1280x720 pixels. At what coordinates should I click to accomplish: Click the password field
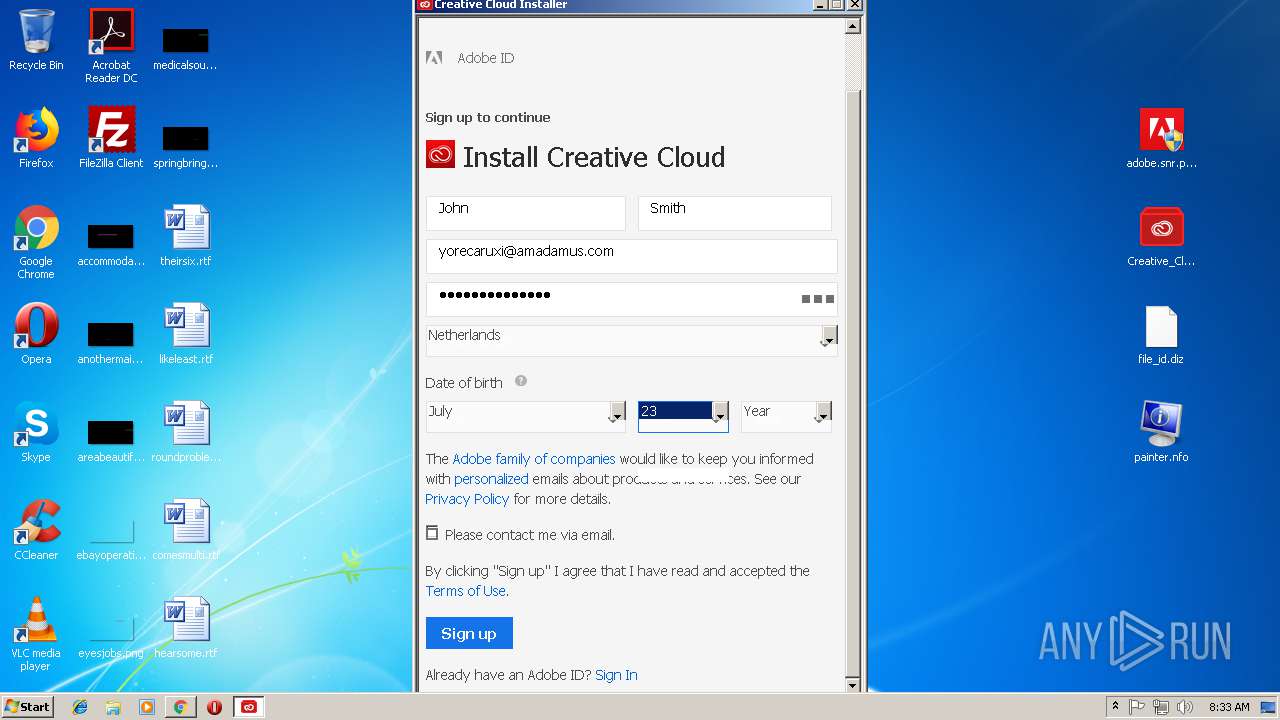[632, 299]
